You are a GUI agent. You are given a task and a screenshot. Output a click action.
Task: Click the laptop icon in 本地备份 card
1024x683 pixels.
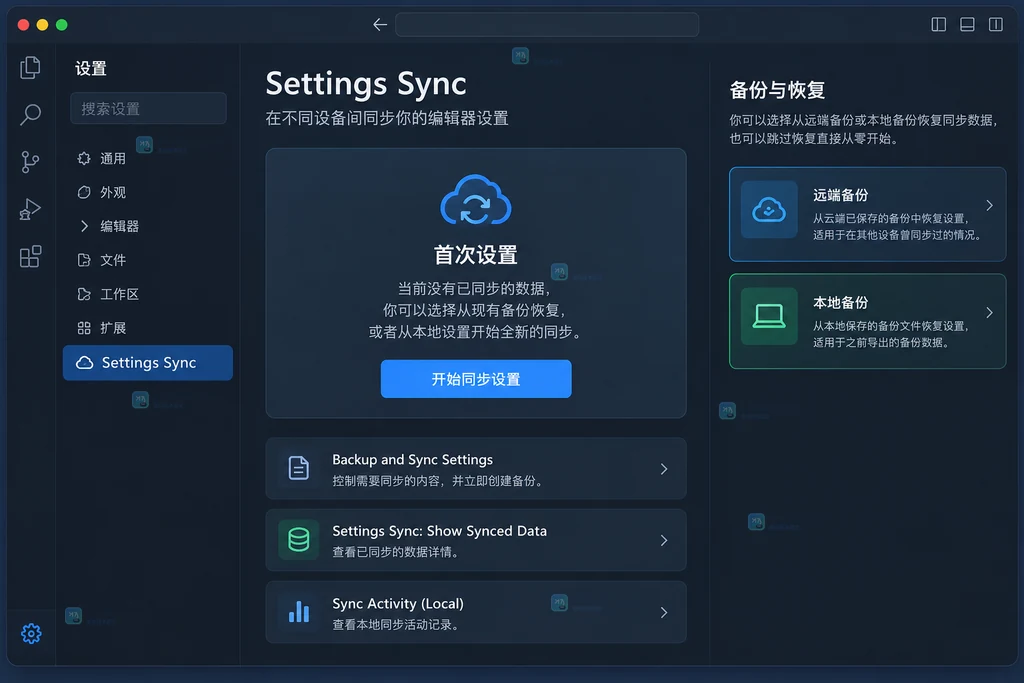coord(769,317)
